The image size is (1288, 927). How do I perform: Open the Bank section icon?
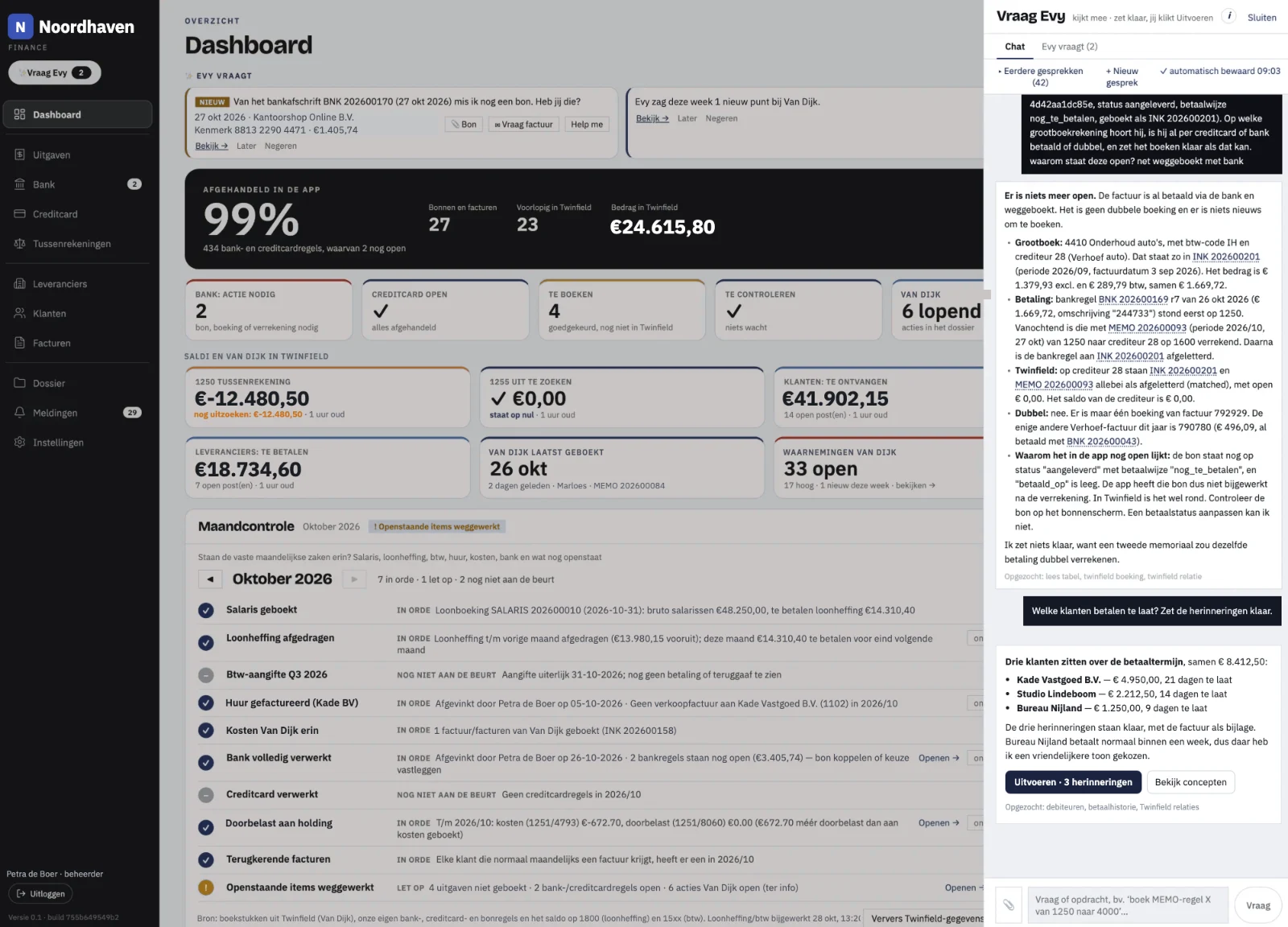pyautogui.click(x=20, y=184)
